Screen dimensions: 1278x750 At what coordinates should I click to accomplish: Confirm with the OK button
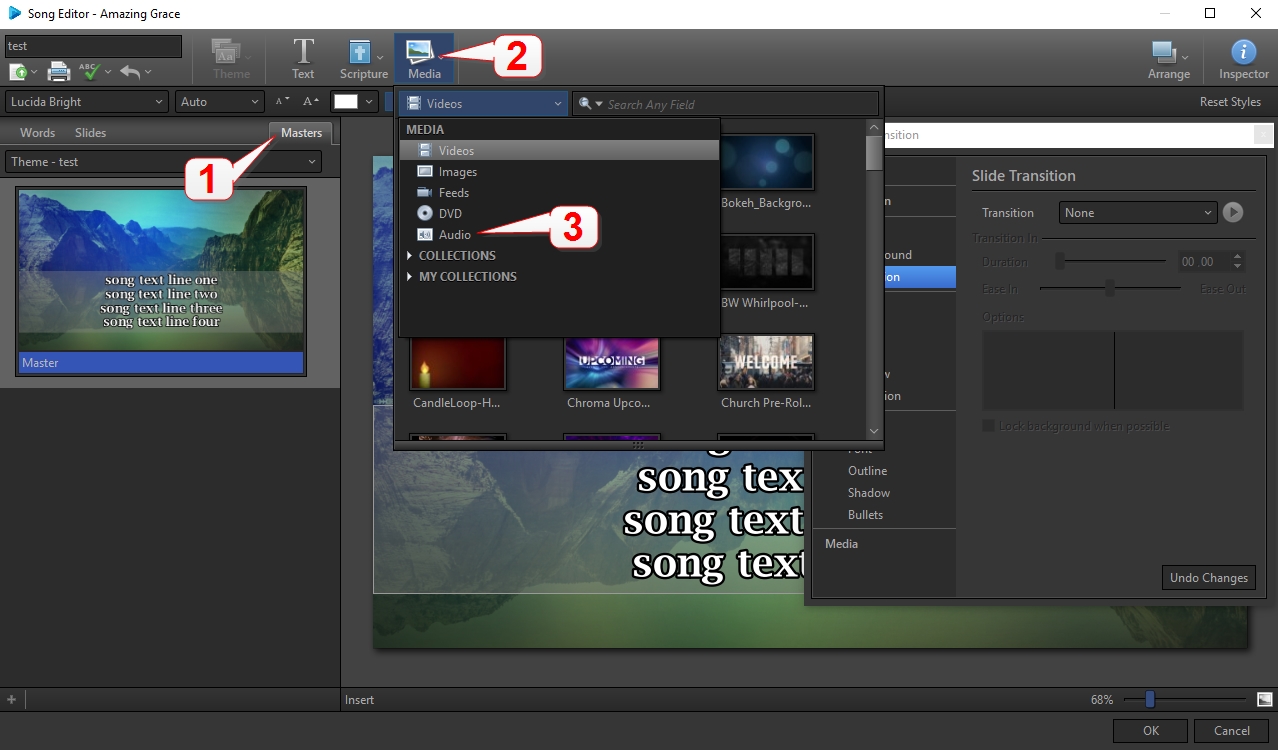tap(1149, 730)
